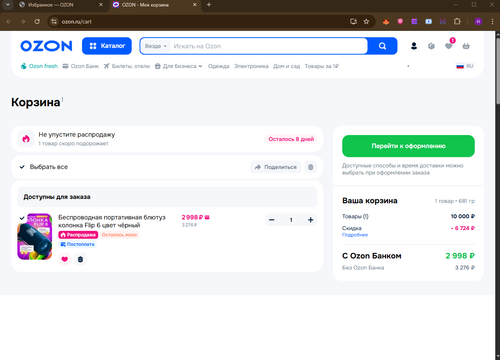Image resolution: width=500 pixels, height=360 pixels.
Task: Delete selected items via top trash icon
Action: pos(310,167)
